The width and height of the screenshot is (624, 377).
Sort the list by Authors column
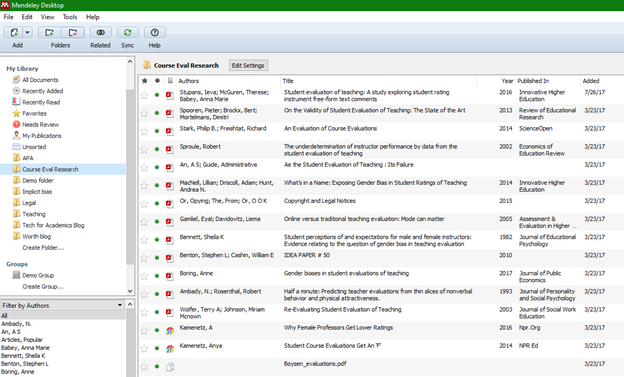[x=189, y=81]
